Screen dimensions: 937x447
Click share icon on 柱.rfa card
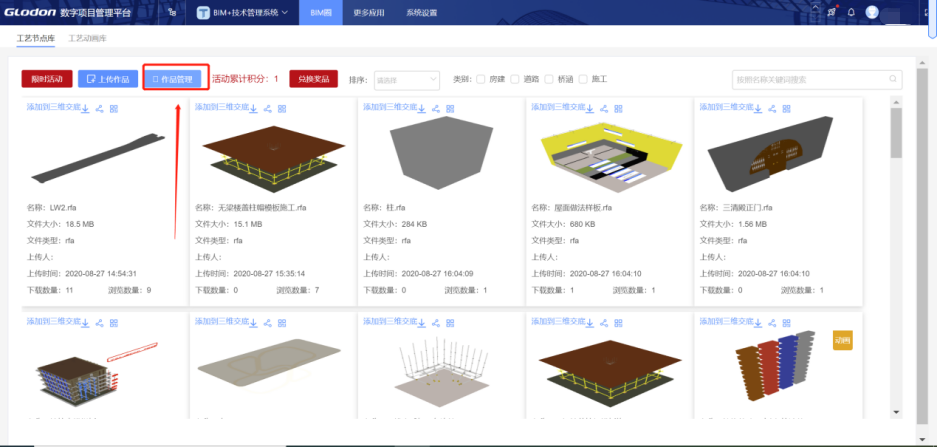click(x=436, y=109)
